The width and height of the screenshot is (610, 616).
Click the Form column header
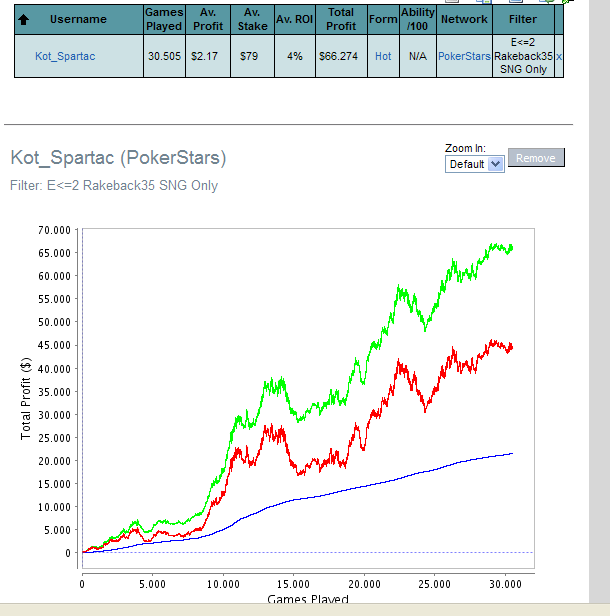383,19
